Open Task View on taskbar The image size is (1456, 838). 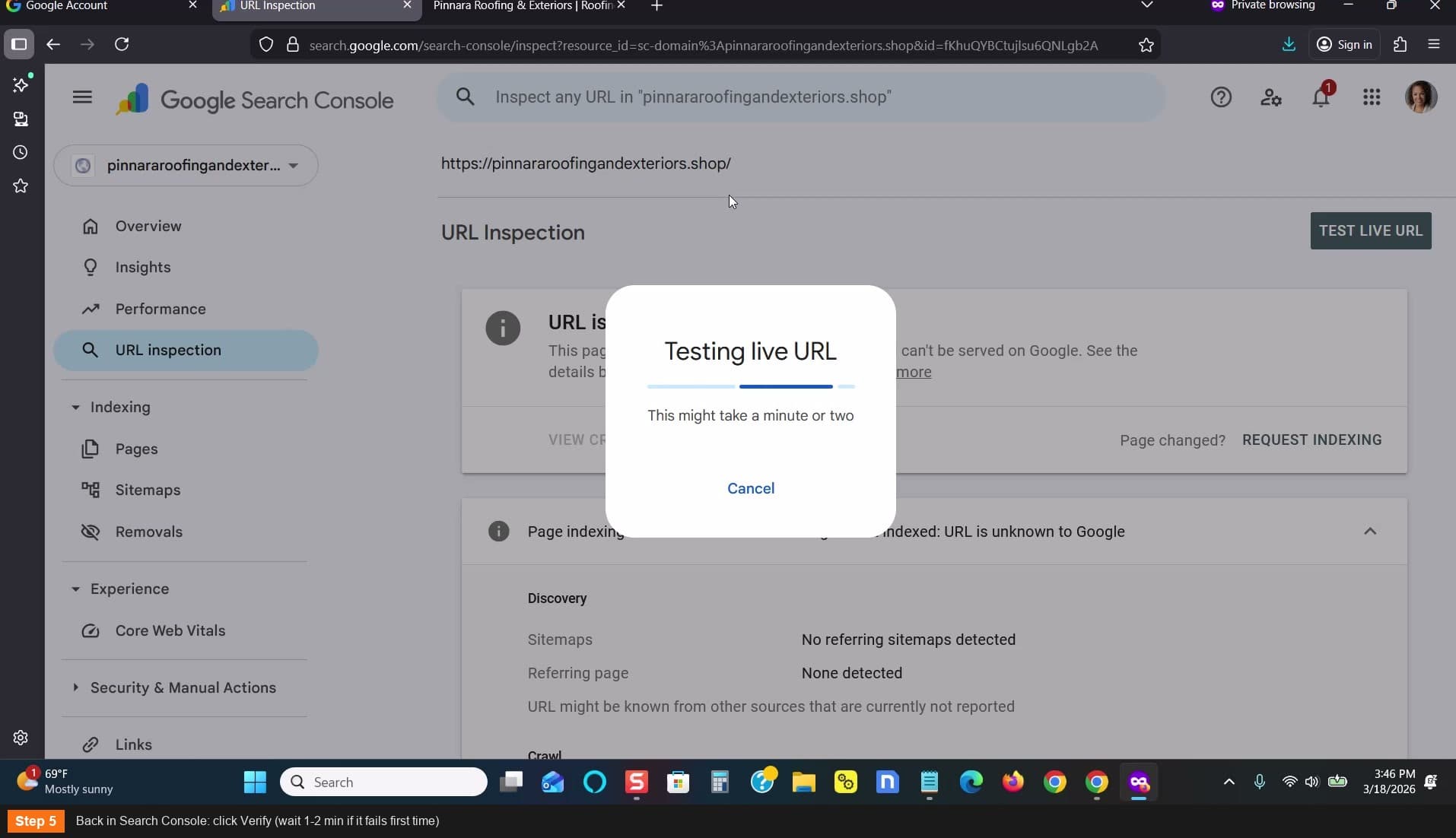(511, 782)
